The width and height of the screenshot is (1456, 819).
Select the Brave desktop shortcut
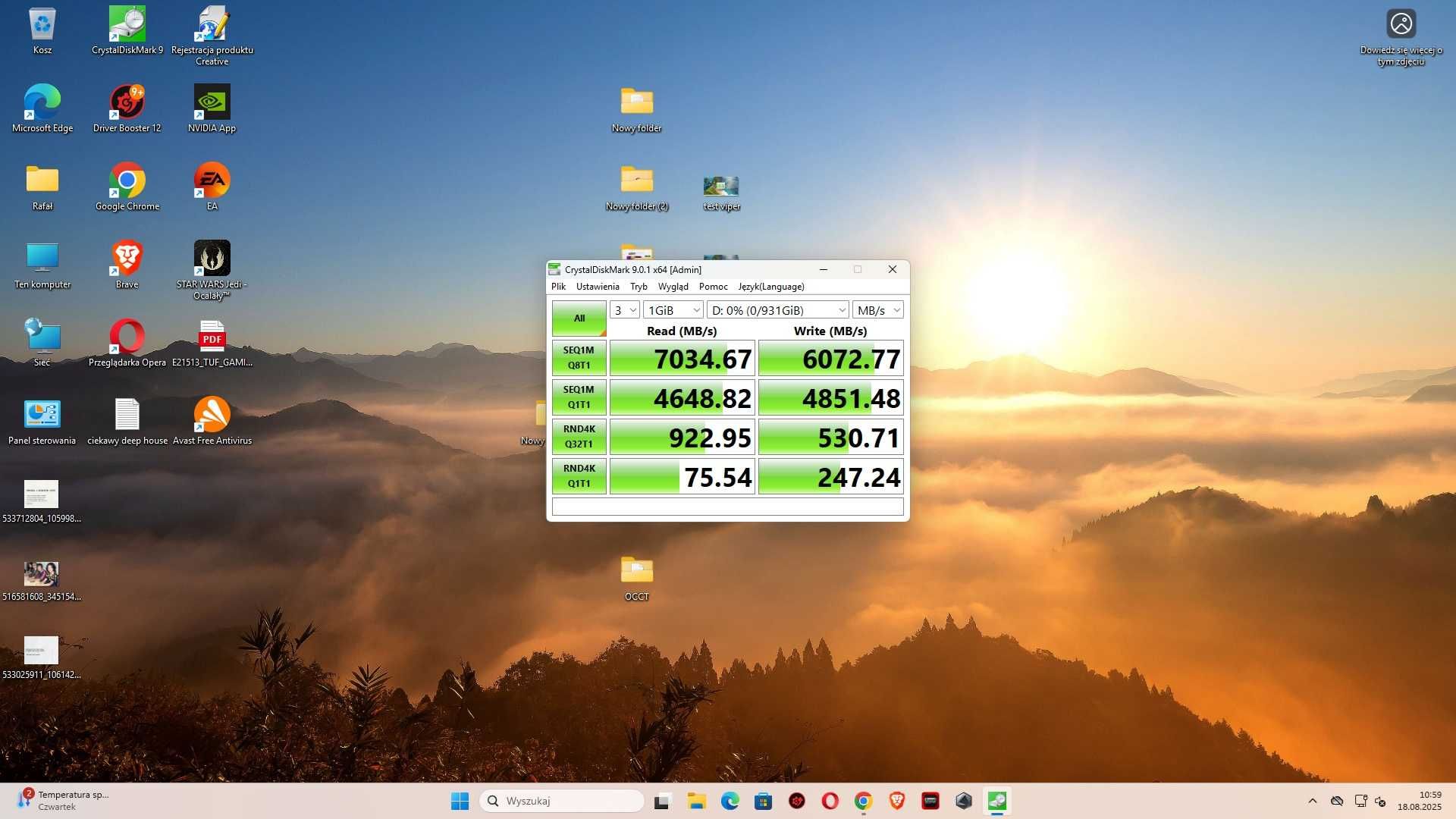(127, 265)
